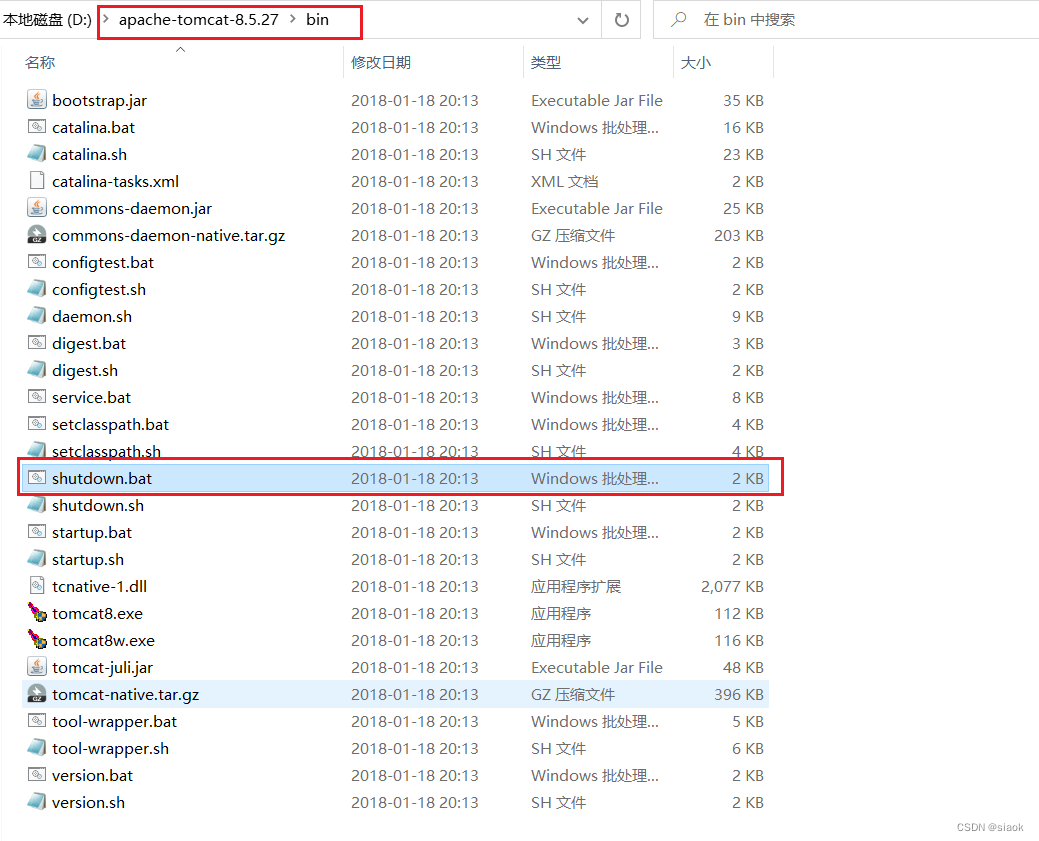This screenshot has width=1039, height=841.
Task: Click the 9 KB size of daemon.sh
Action: [x=747, y=317]
